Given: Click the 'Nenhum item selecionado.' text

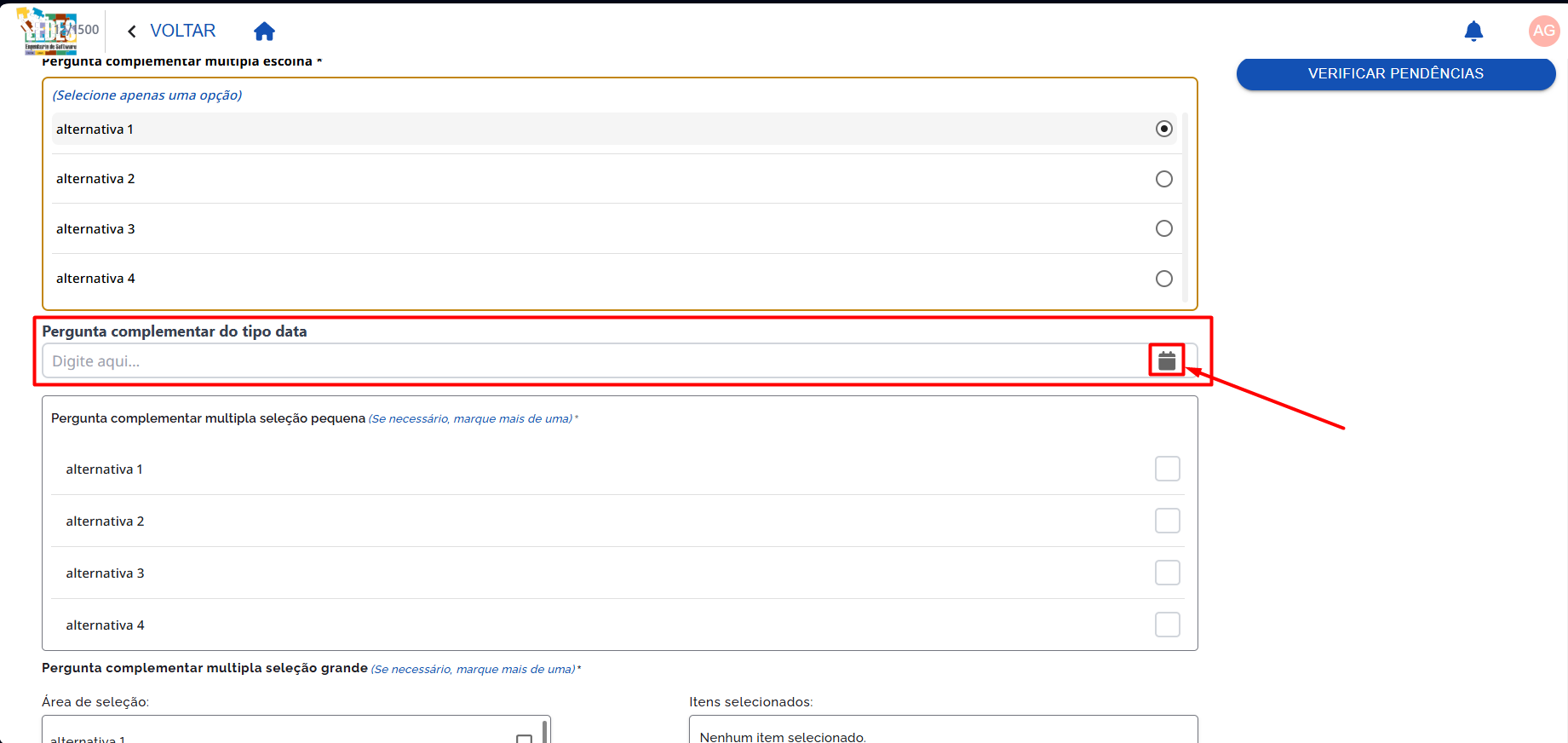Looking at the screenshot, I should pyautogui.click(x=783, y=737).
